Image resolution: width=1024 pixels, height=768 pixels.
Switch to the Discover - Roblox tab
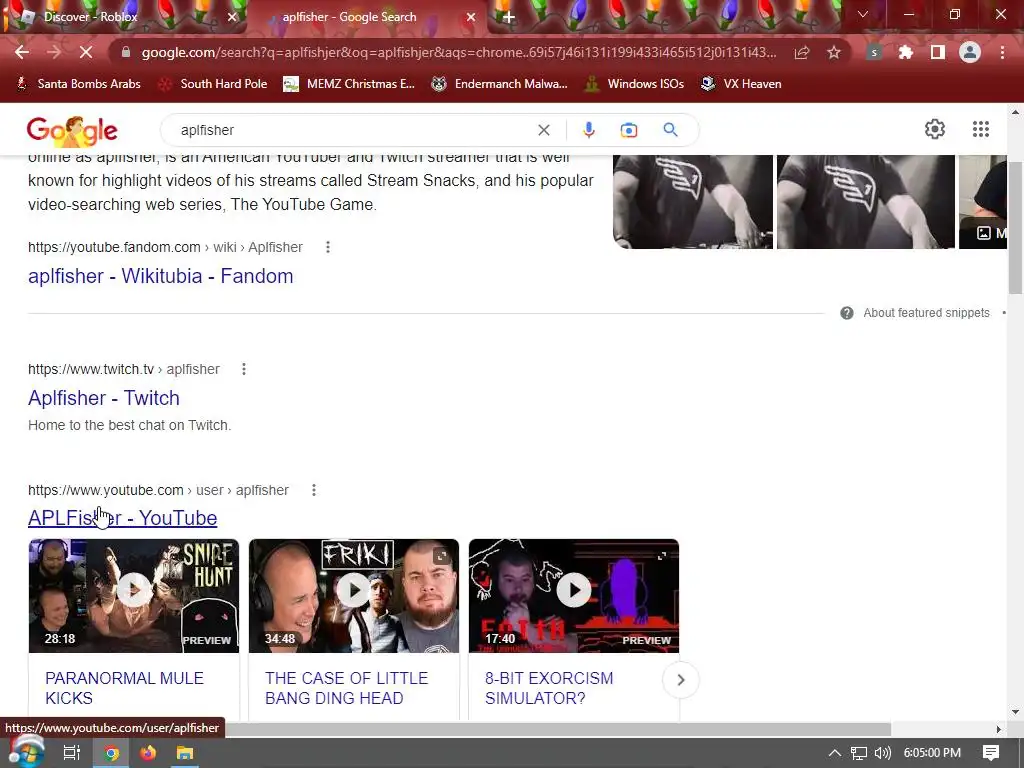124,17
